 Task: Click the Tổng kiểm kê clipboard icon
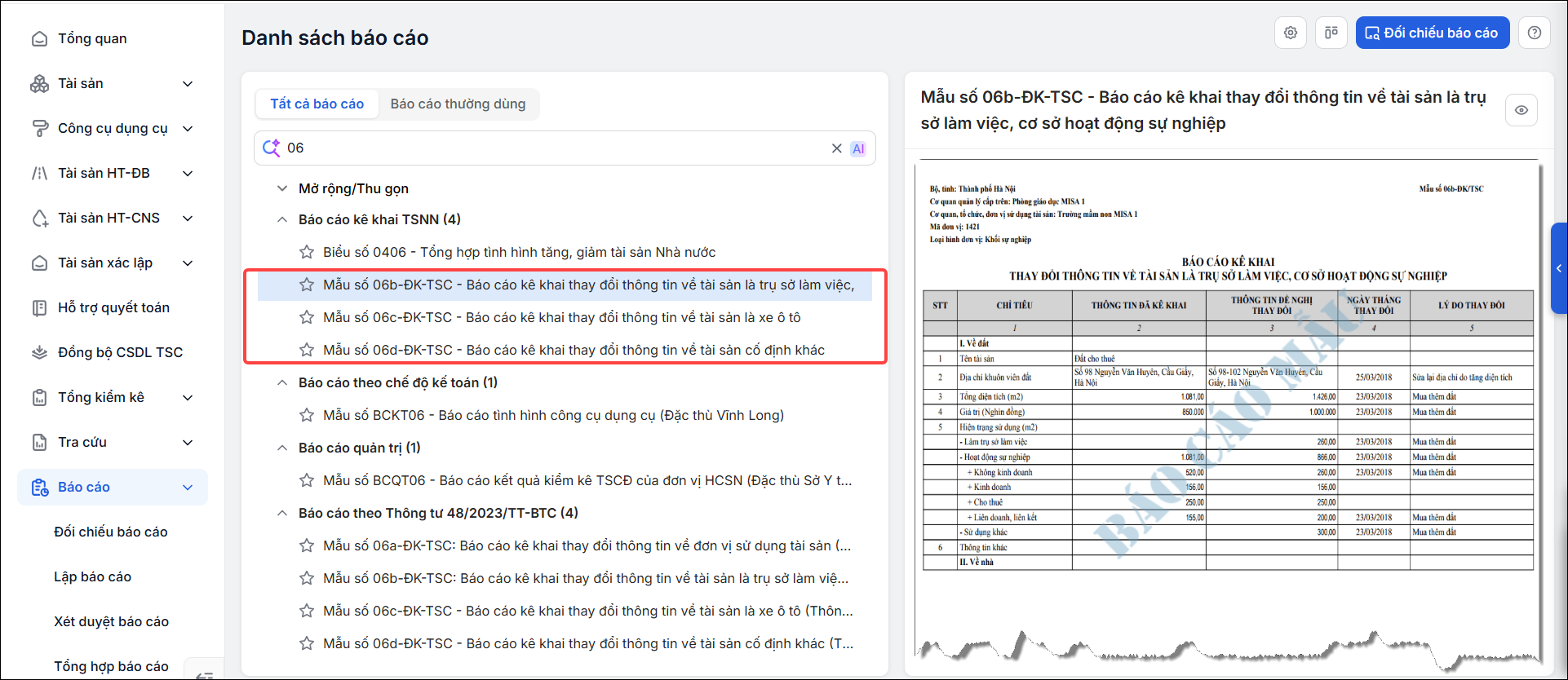pyautogui.click(x=39, y=398)
